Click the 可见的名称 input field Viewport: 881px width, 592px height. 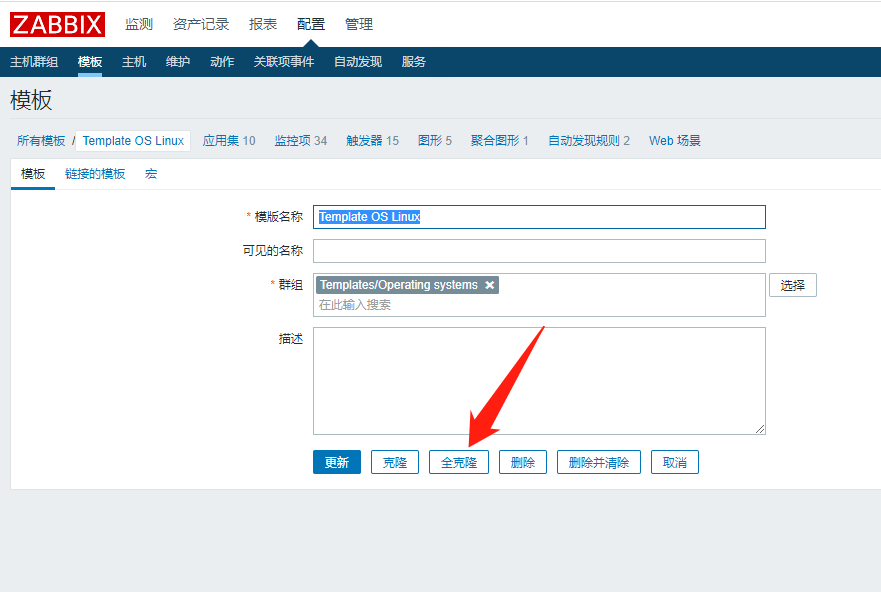click(539, 251)
